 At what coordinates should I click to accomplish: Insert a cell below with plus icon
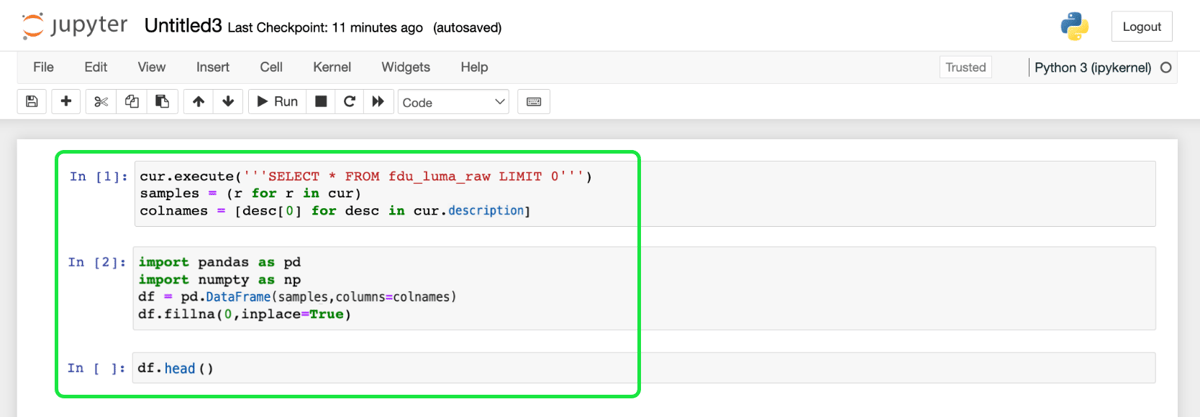coord(66,101)
